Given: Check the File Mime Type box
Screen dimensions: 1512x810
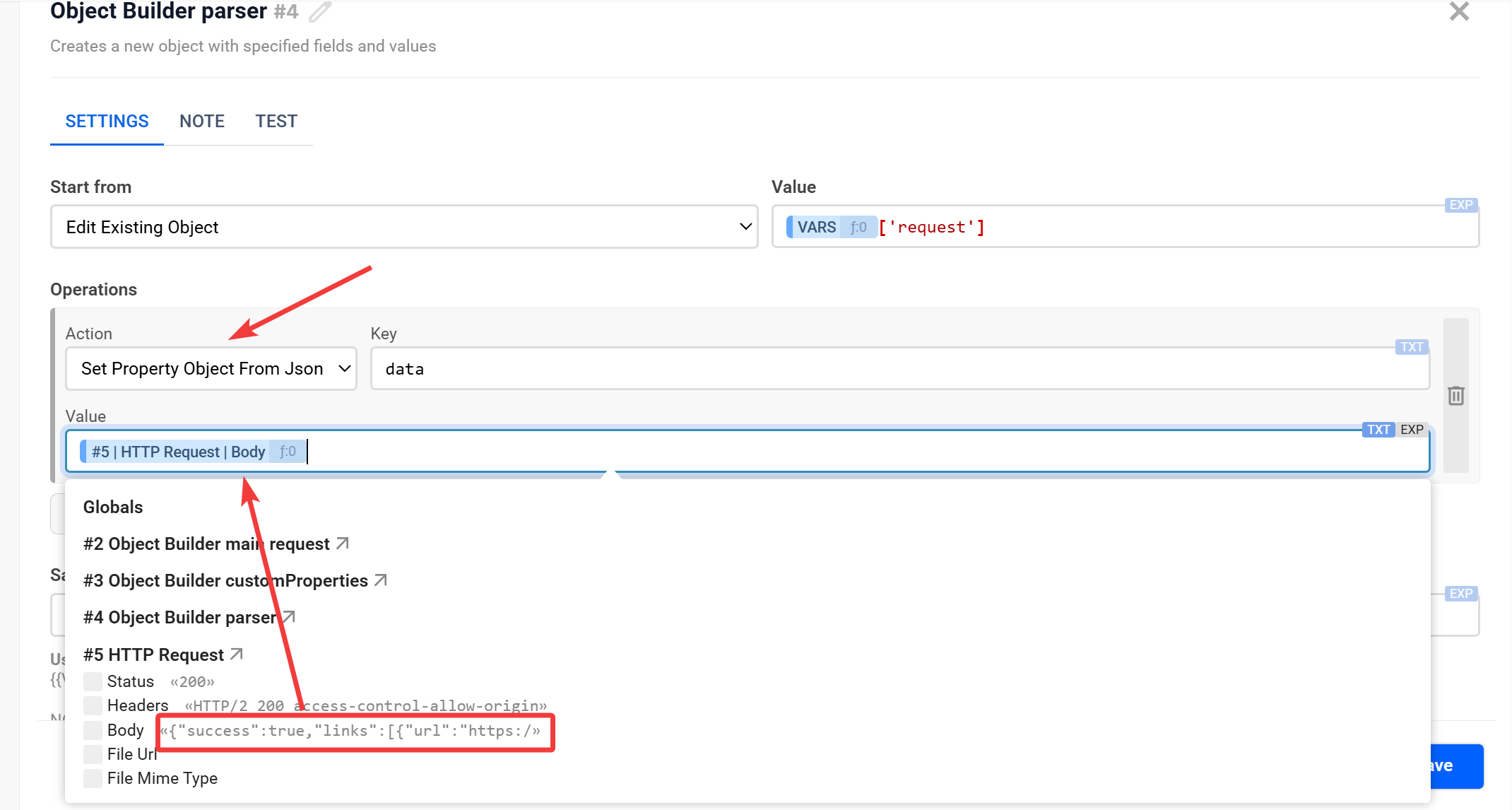Looking at the screenshot, I should [x=93, y=778].
